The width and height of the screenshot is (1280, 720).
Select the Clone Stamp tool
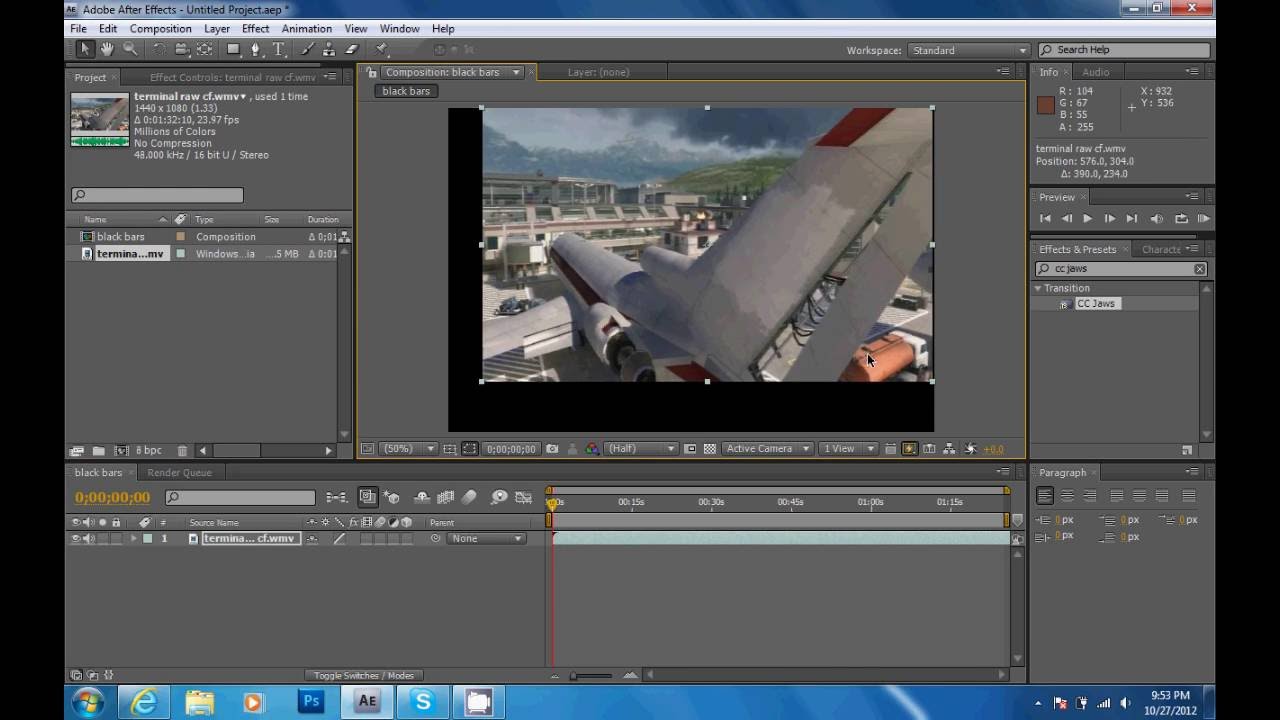coord(330,49)
